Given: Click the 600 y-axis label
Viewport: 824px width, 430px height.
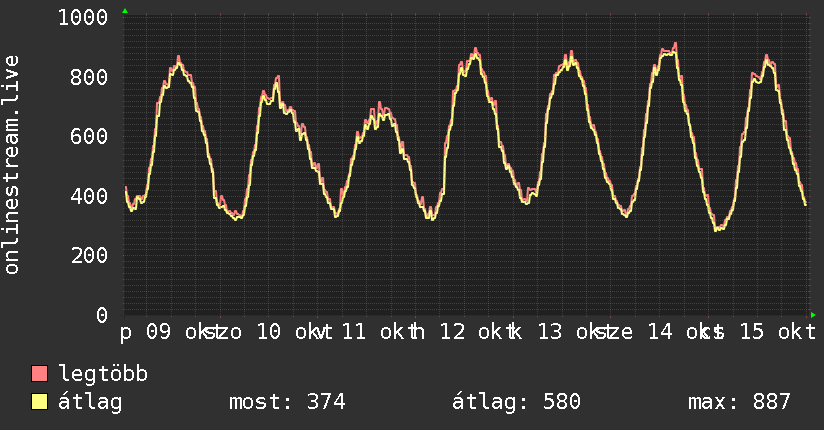Looking at the screenshot, I should point(89,137).
